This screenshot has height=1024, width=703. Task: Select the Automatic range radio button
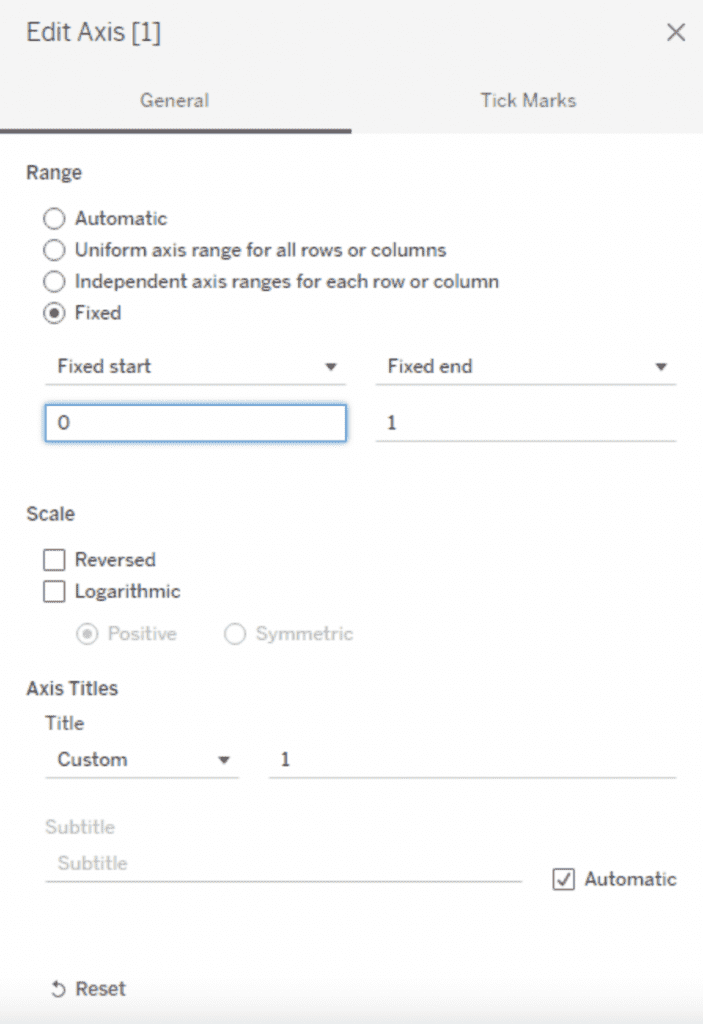55,218
